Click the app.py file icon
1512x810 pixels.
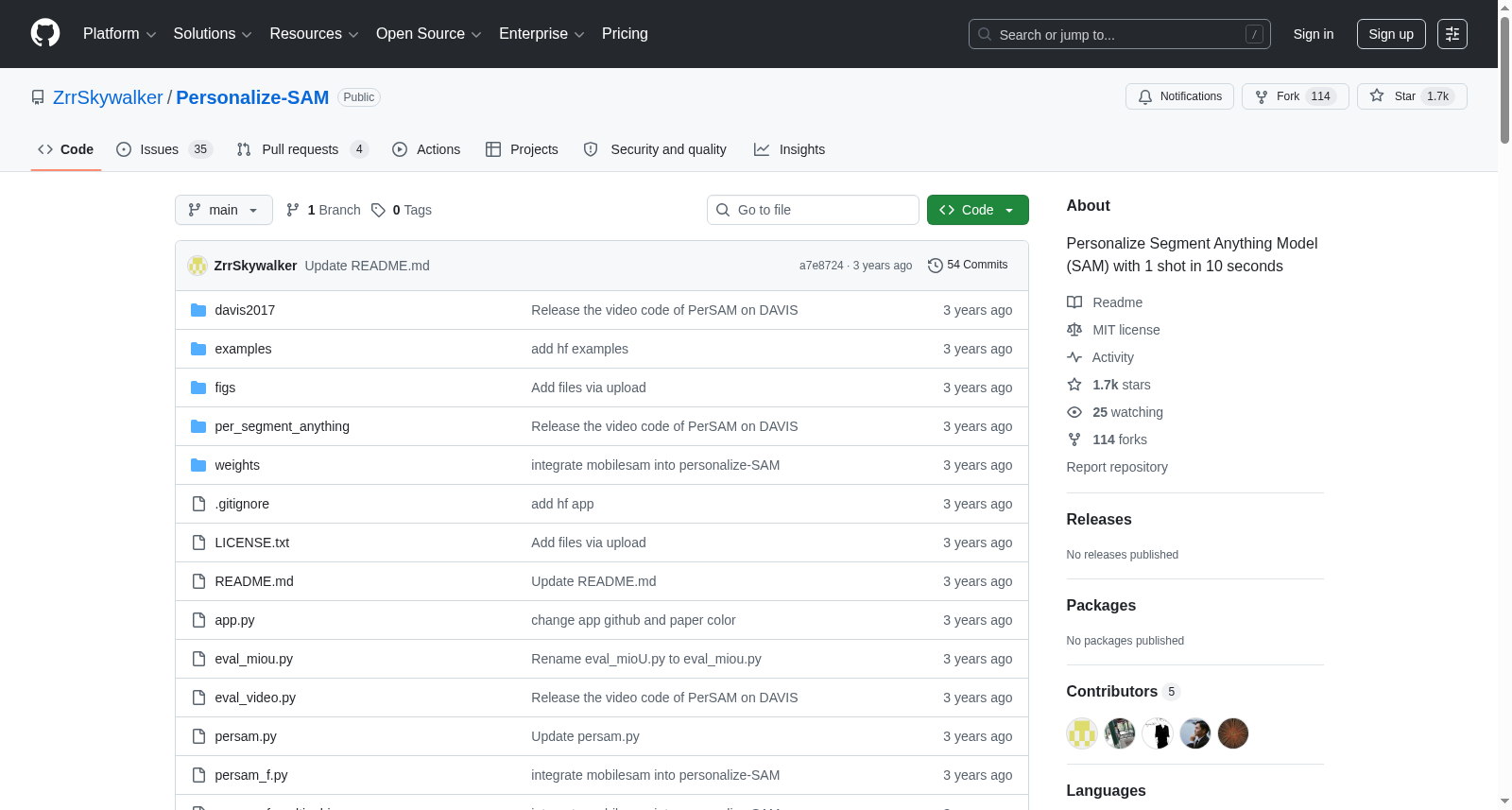[198, 620]
